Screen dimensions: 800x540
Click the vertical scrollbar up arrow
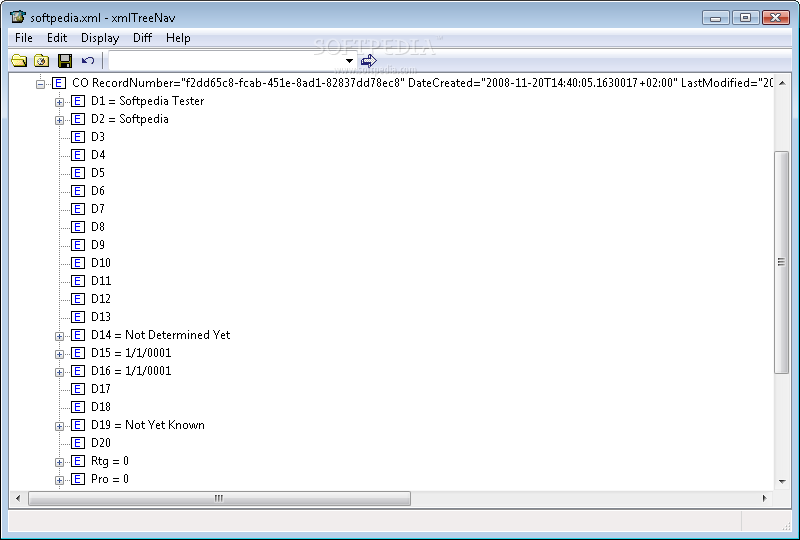click(x=782, y=83)
